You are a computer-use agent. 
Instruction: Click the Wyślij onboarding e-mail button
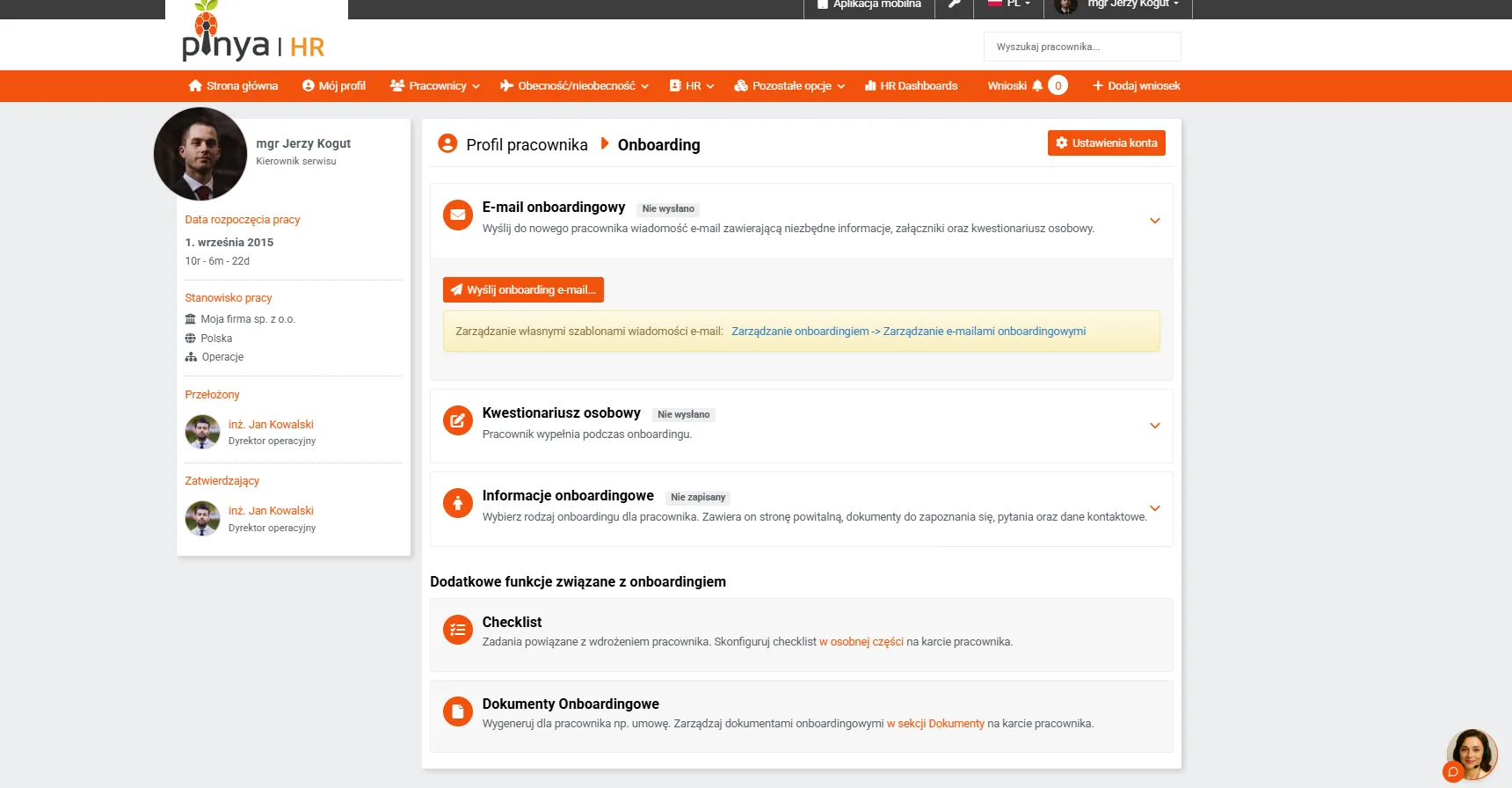[x=523, y=289]
